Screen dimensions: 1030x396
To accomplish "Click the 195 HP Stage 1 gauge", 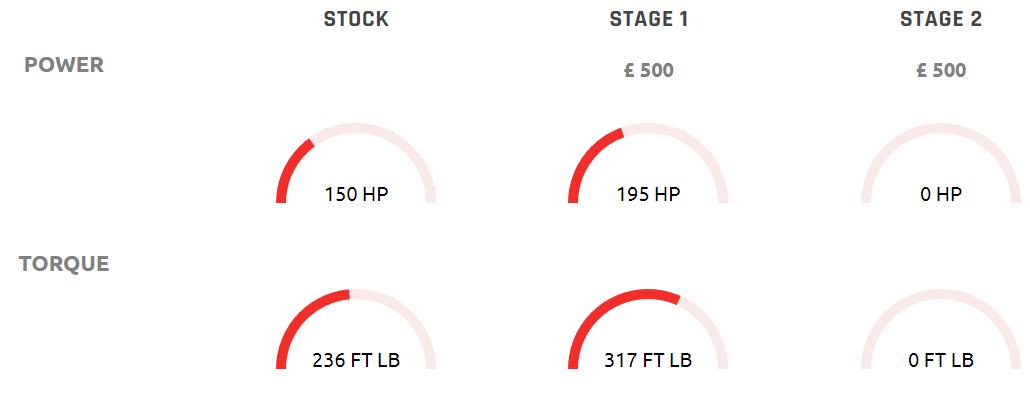I will (x=648, y=163).
